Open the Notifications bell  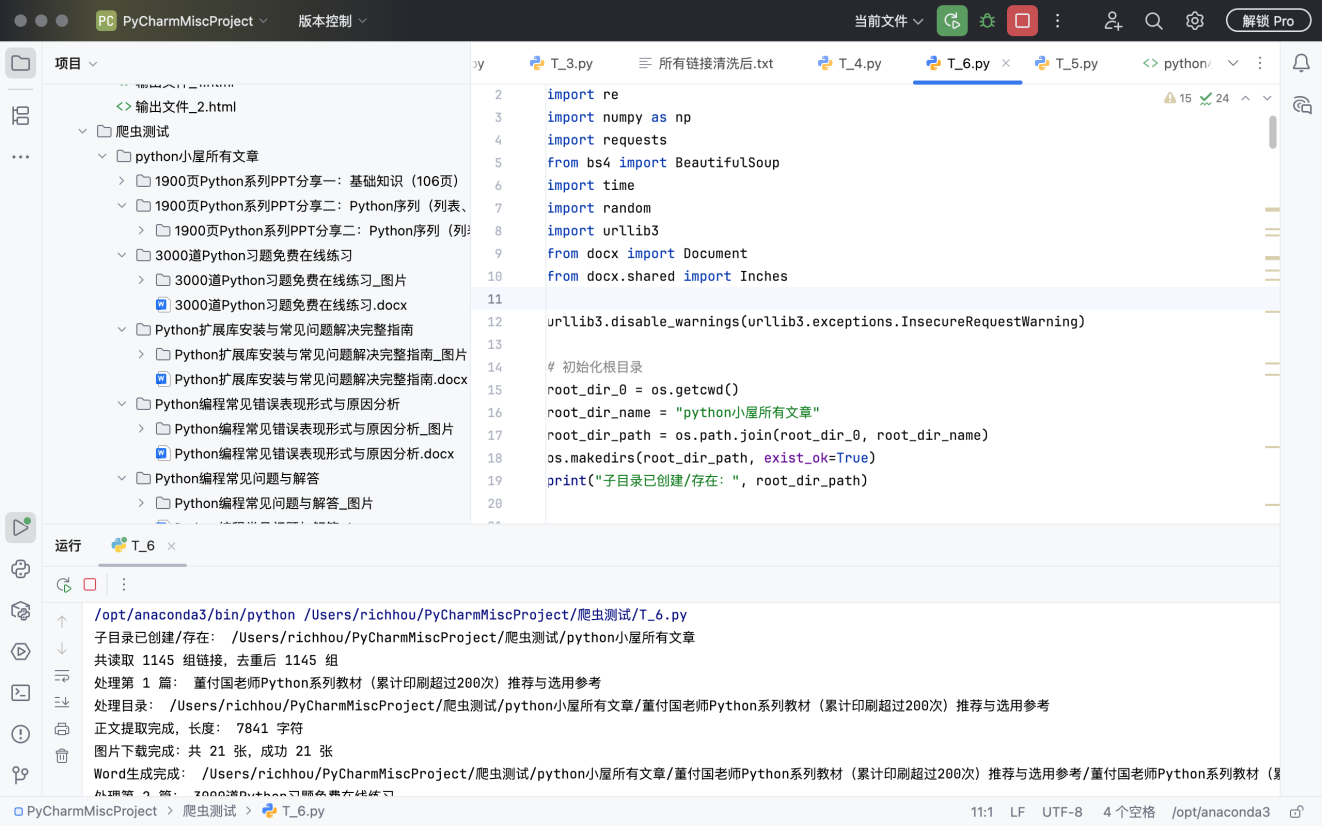point(1301,64)
